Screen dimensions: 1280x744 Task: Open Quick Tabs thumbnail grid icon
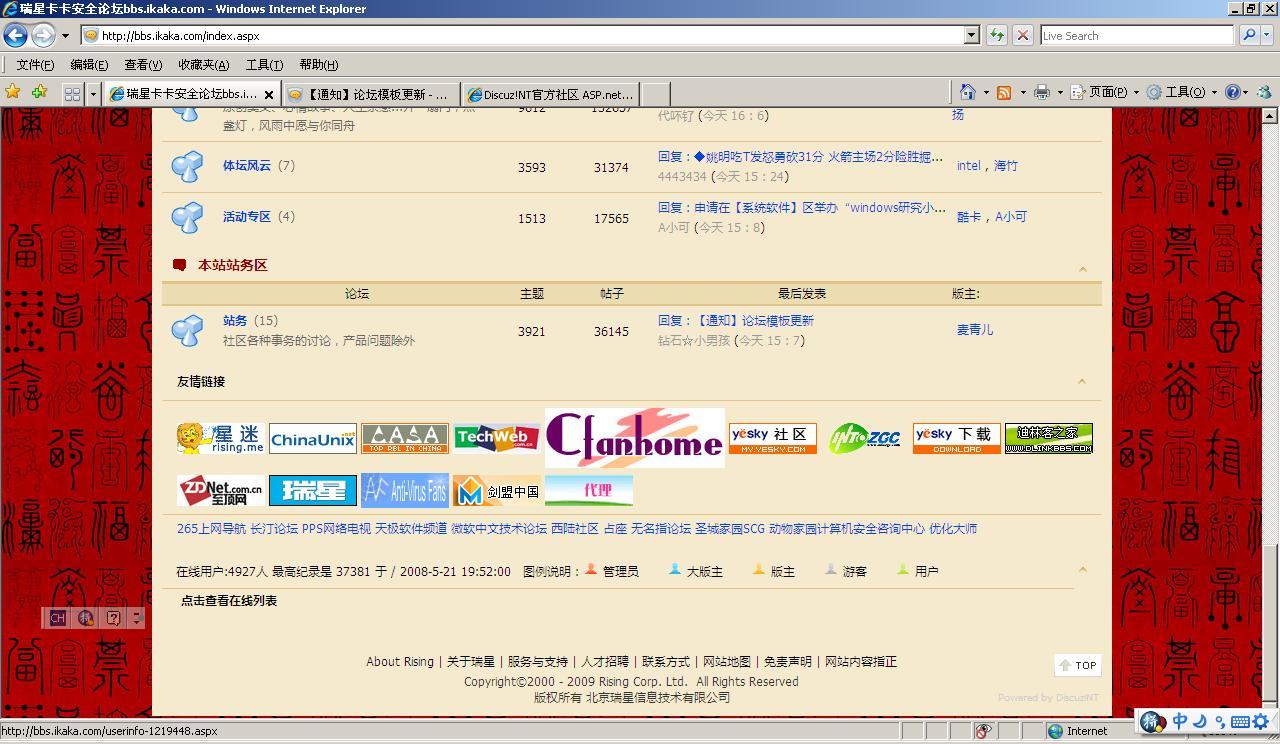click(x=72, y=94)
